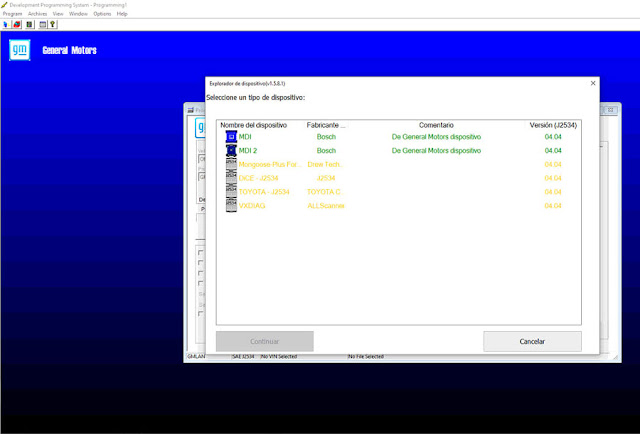The width and height of the screenshot is (640, 434).
Task: Select the 'MDI 2' device name
Action: coord(248,151)
